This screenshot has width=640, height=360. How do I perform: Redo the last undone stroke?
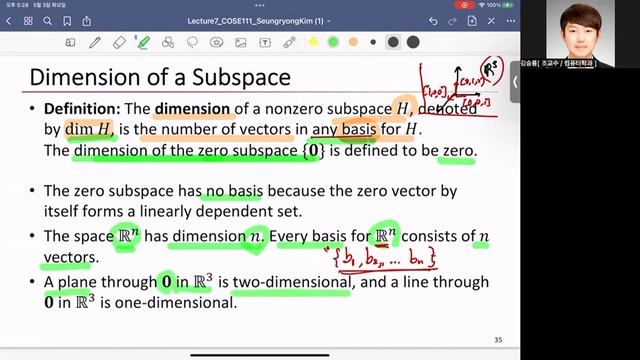pyautogui.click(x=452, y=21)
